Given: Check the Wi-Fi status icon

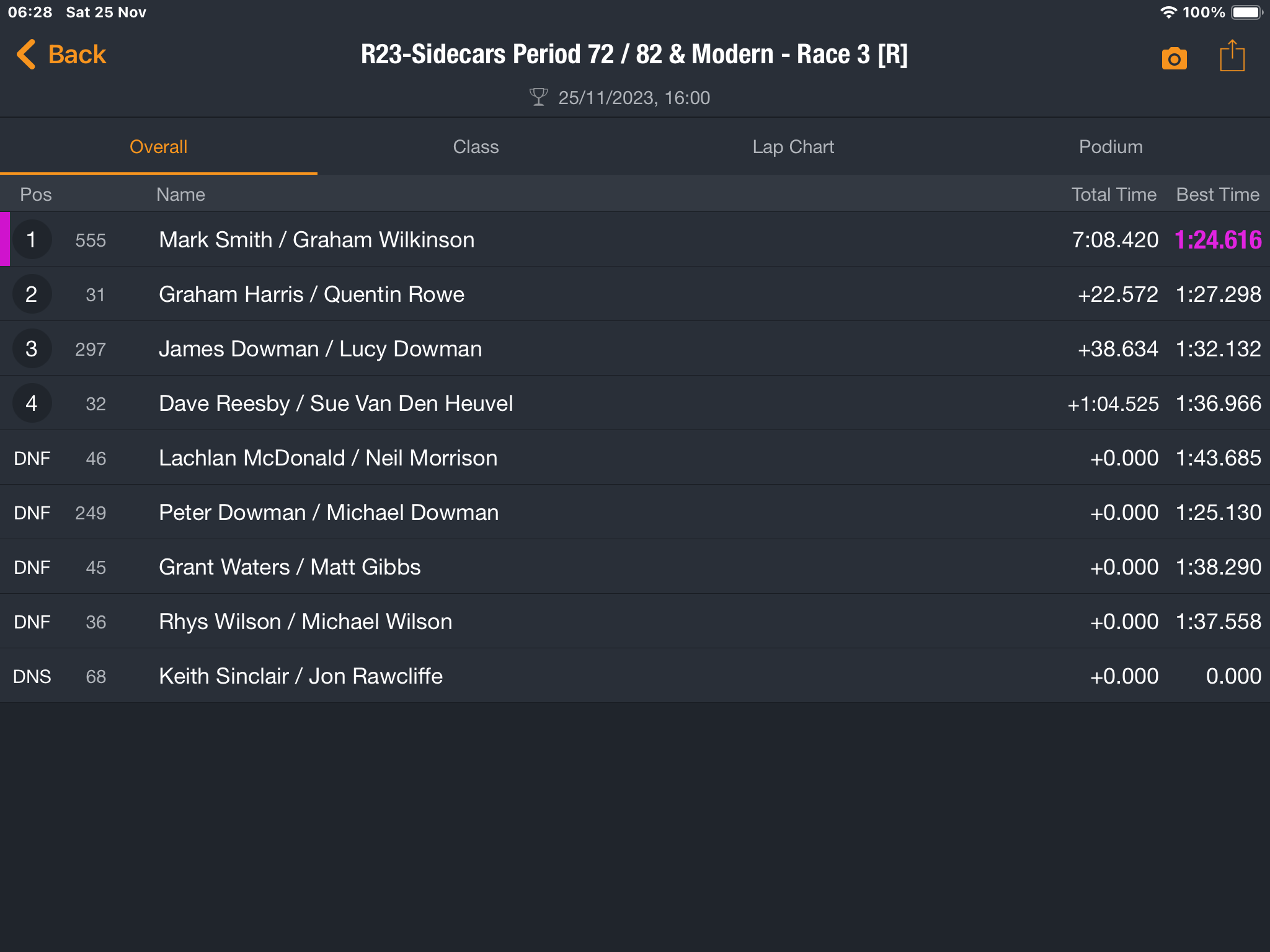Looking at the screenshot, I should [1168, 12].
